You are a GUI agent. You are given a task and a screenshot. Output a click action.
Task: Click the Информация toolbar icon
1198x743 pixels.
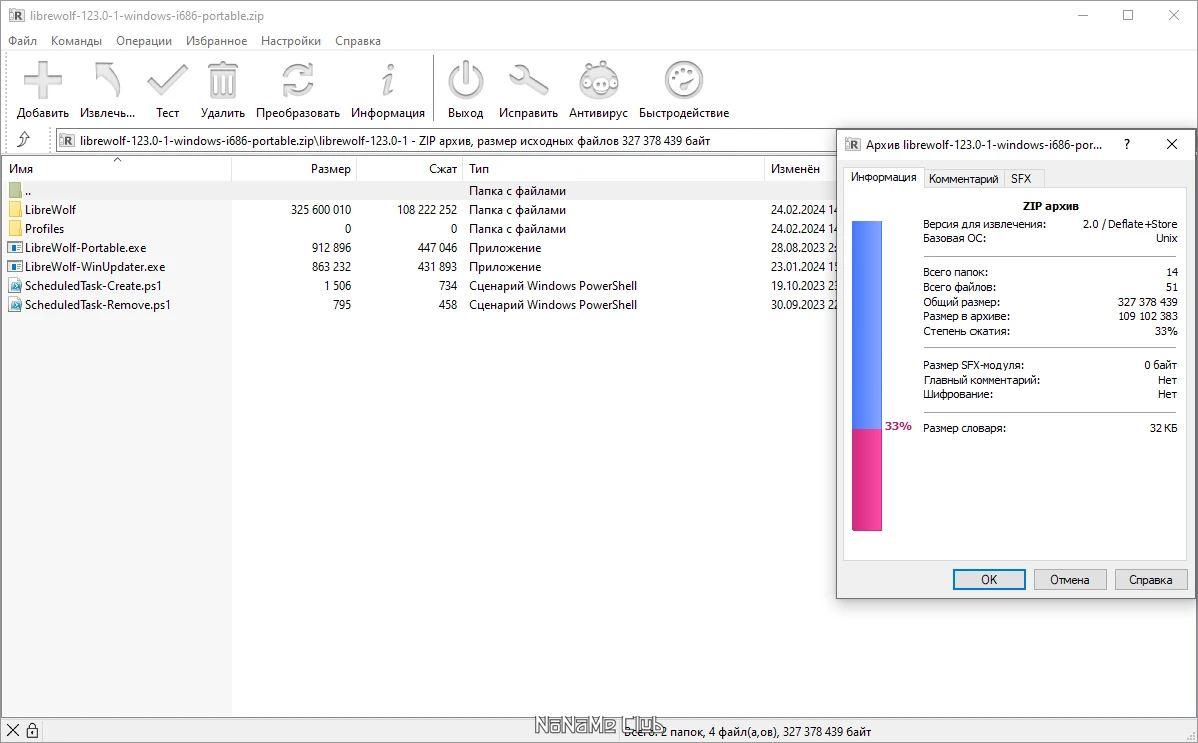[x=388, y=82]
